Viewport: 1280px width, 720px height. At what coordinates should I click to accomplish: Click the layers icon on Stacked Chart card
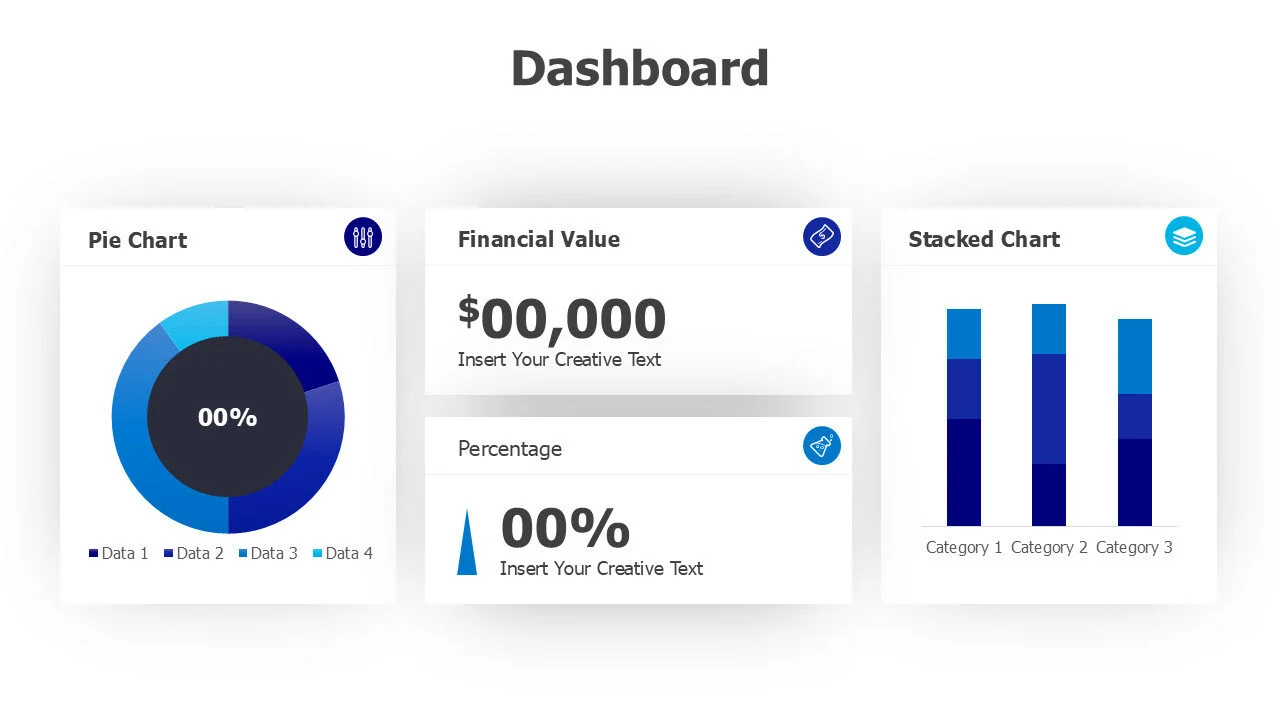tap(1184, 237)
